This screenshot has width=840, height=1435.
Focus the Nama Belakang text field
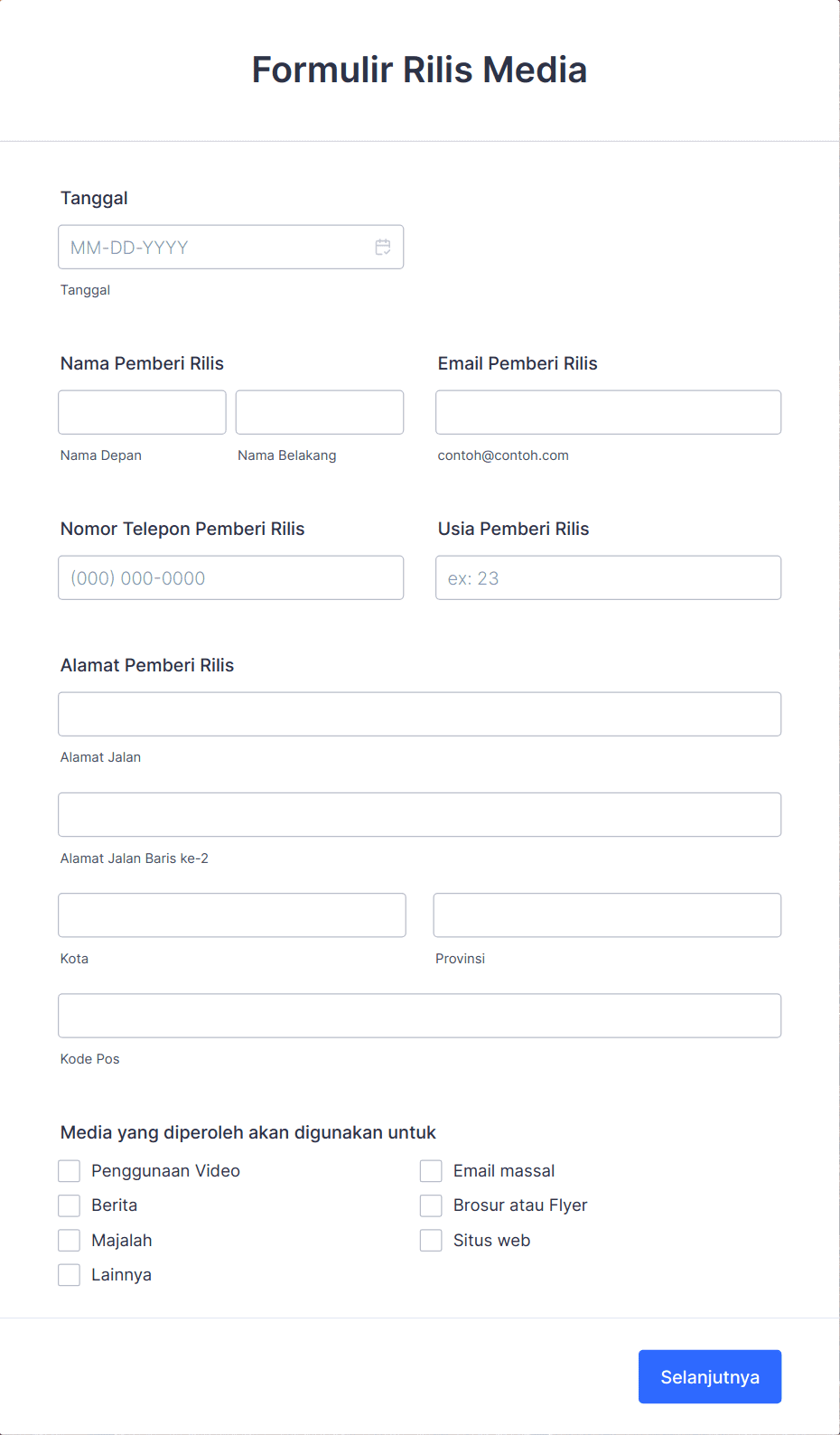(x=320, y=412)
